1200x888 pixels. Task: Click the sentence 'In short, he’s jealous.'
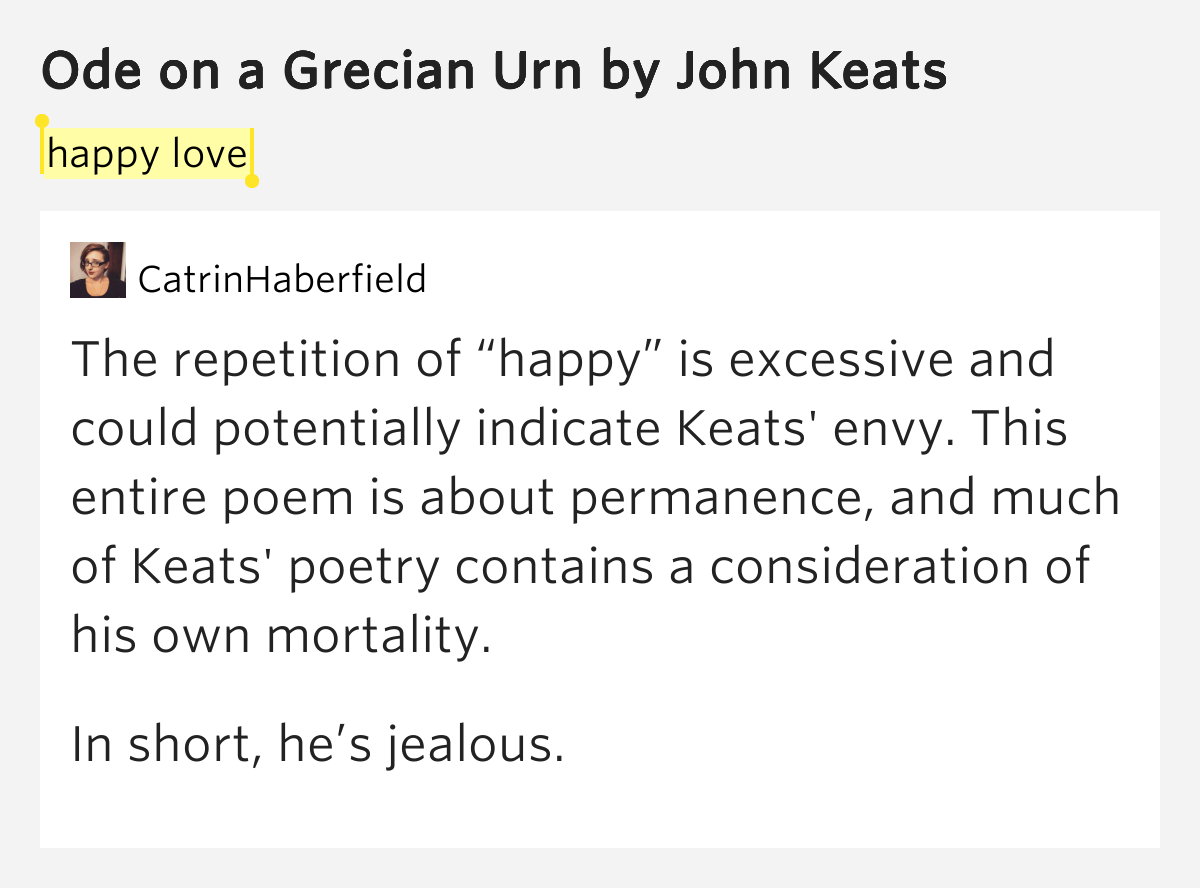(x=318, y=745)
